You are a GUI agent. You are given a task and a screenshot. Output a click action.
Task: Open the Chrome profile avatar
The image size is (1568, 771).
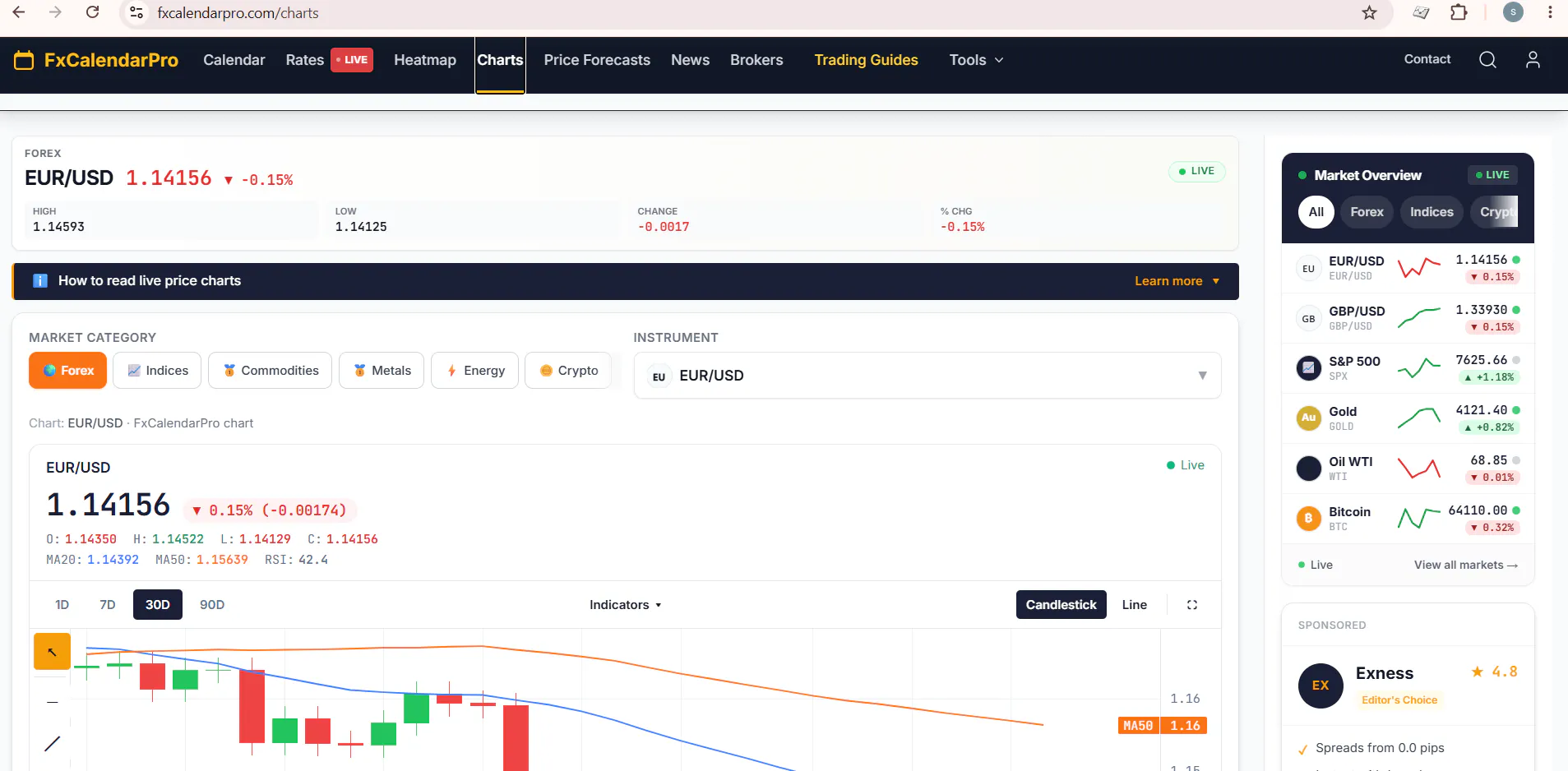(x=1513, y=12)
